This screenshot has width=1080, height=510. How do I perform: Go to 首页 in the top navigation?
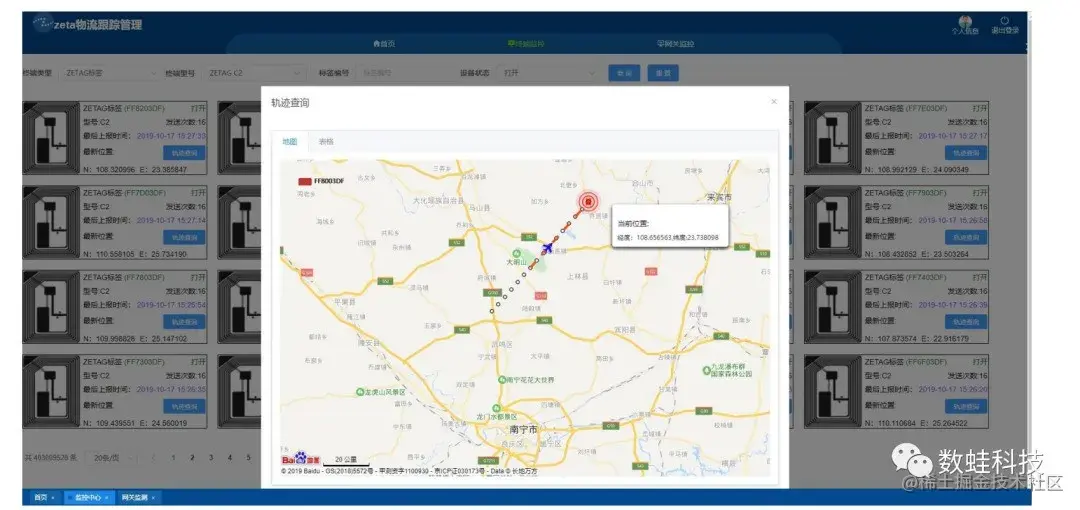click(384, 44)
